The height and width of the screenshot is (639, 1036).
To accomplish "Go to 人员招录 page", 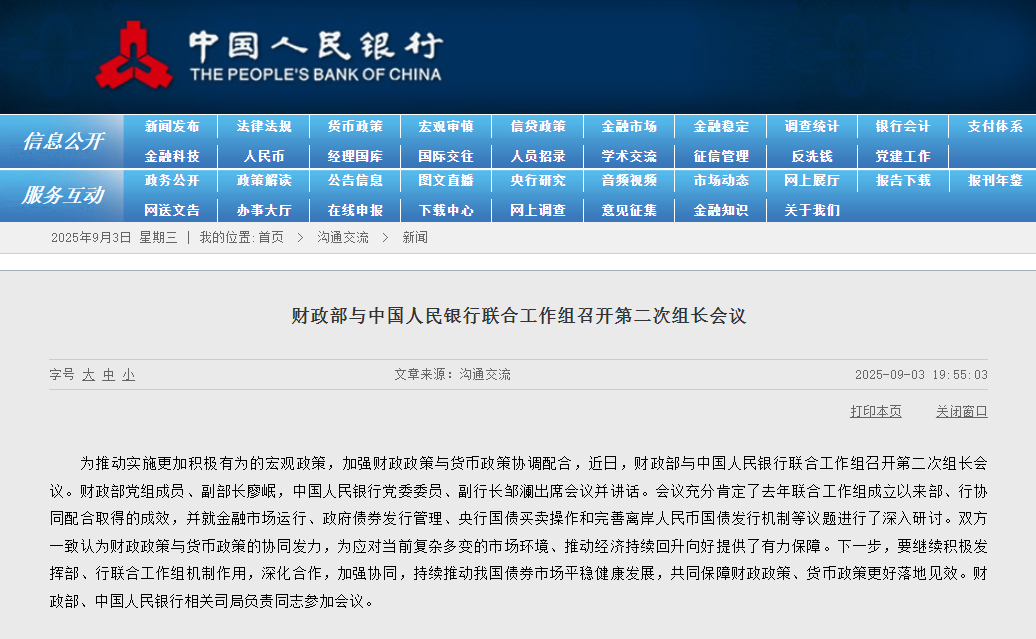I will (x=538, y=156).
